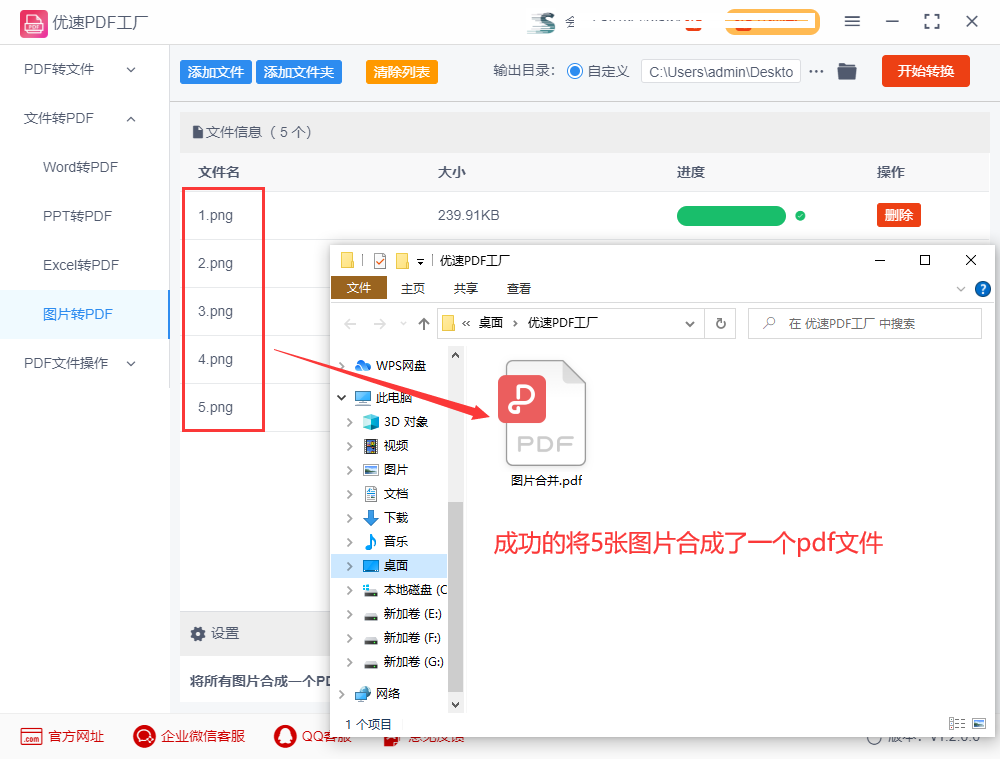Click the 下载 arrow icon
The height and width of the screenshot is (760, 1000).
point(371,518)
